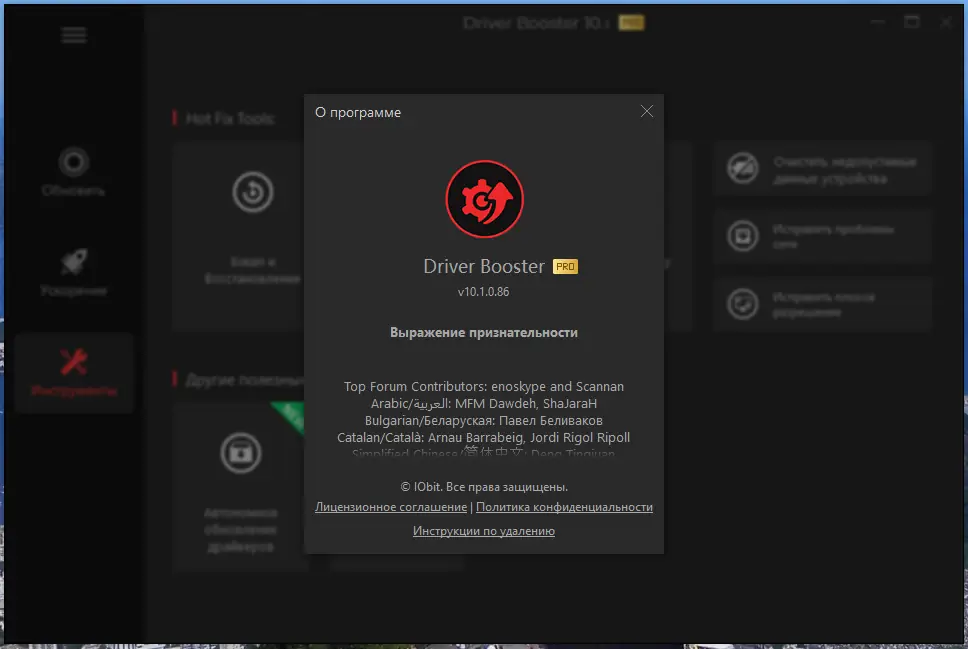Close the О программе dialog

click(646, 111)
